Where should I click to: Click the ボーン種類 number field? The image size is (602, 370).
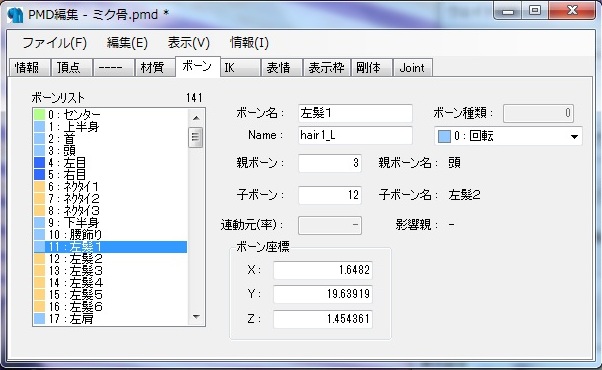pos(539,113)
